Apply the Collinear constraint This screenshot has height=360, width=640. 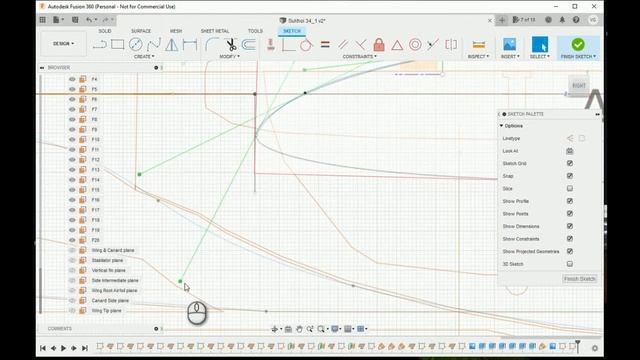(x=433, y=44)
